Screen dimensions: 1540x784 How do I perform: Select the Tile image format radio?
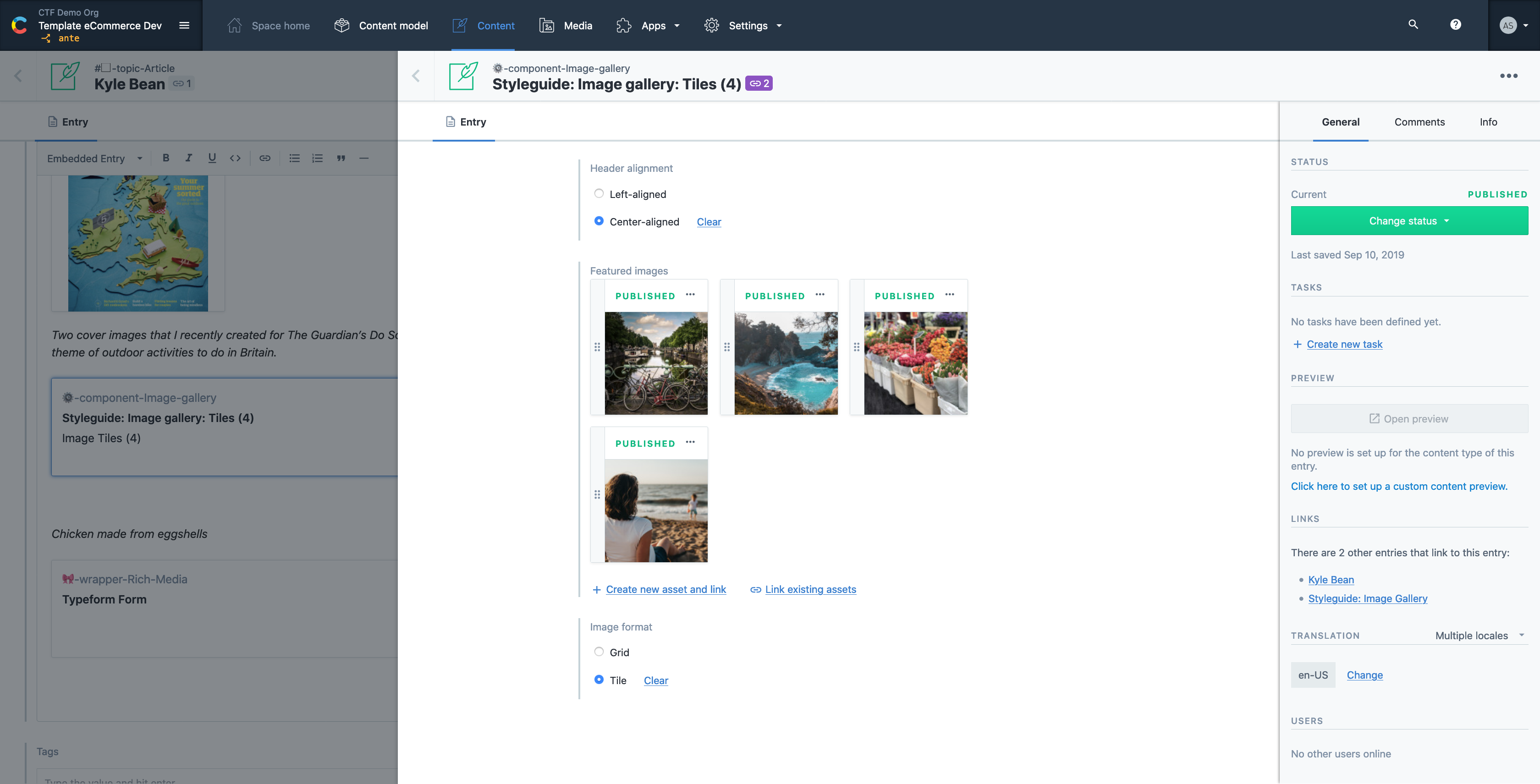click(x=599, y=680)
